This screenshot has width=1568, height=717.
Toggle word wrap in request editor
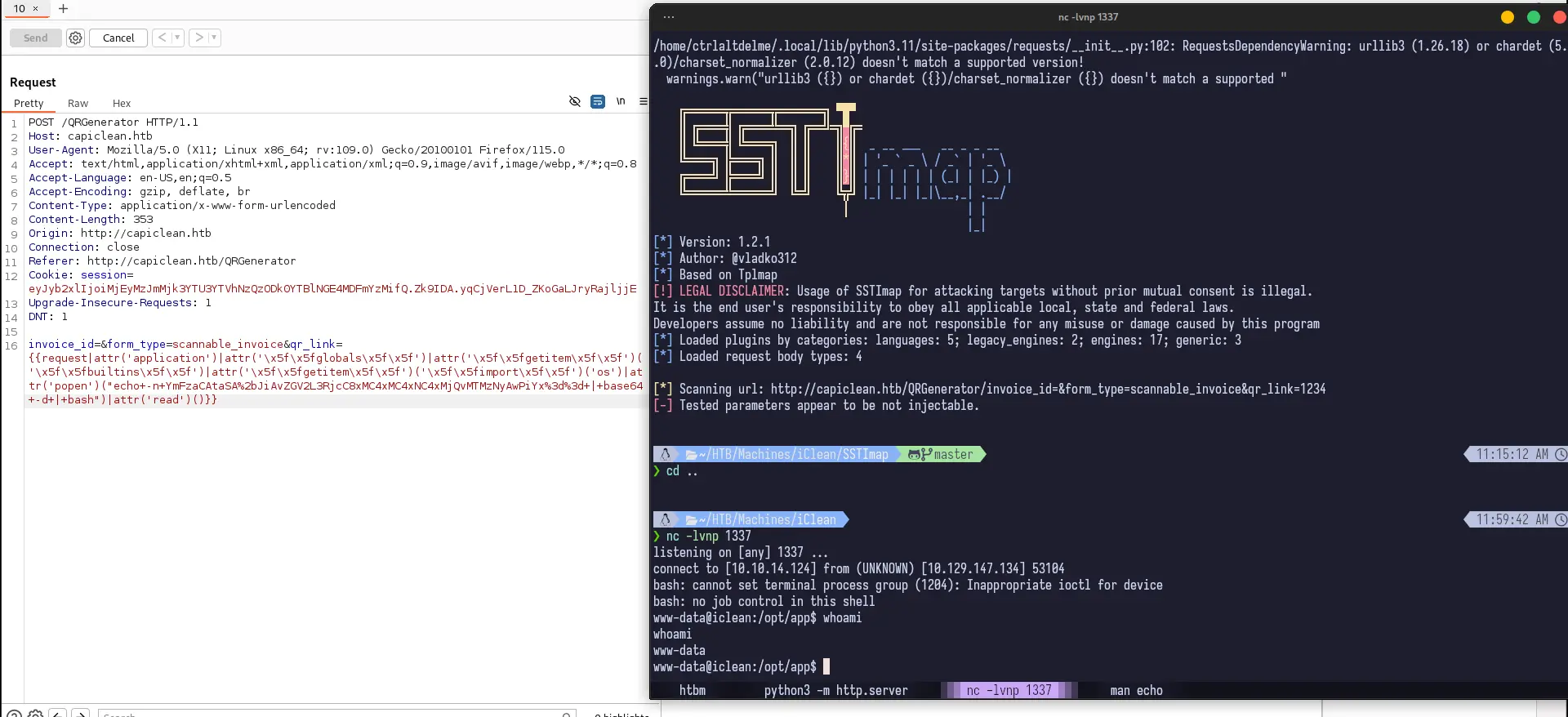(598, 101)
